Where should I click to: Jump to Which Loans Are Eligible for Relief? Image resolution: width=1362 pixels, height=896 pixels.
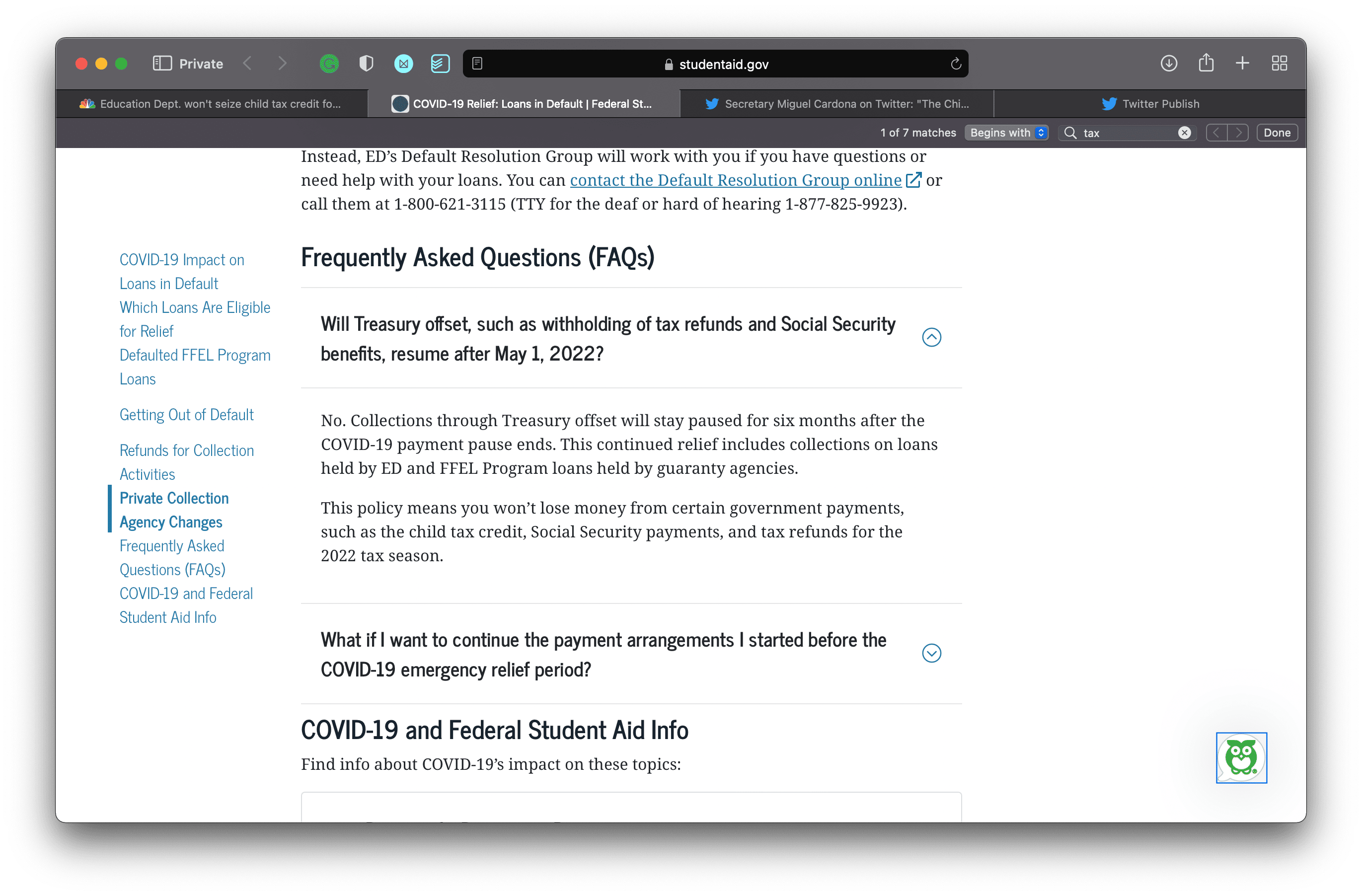coord(195,319)
